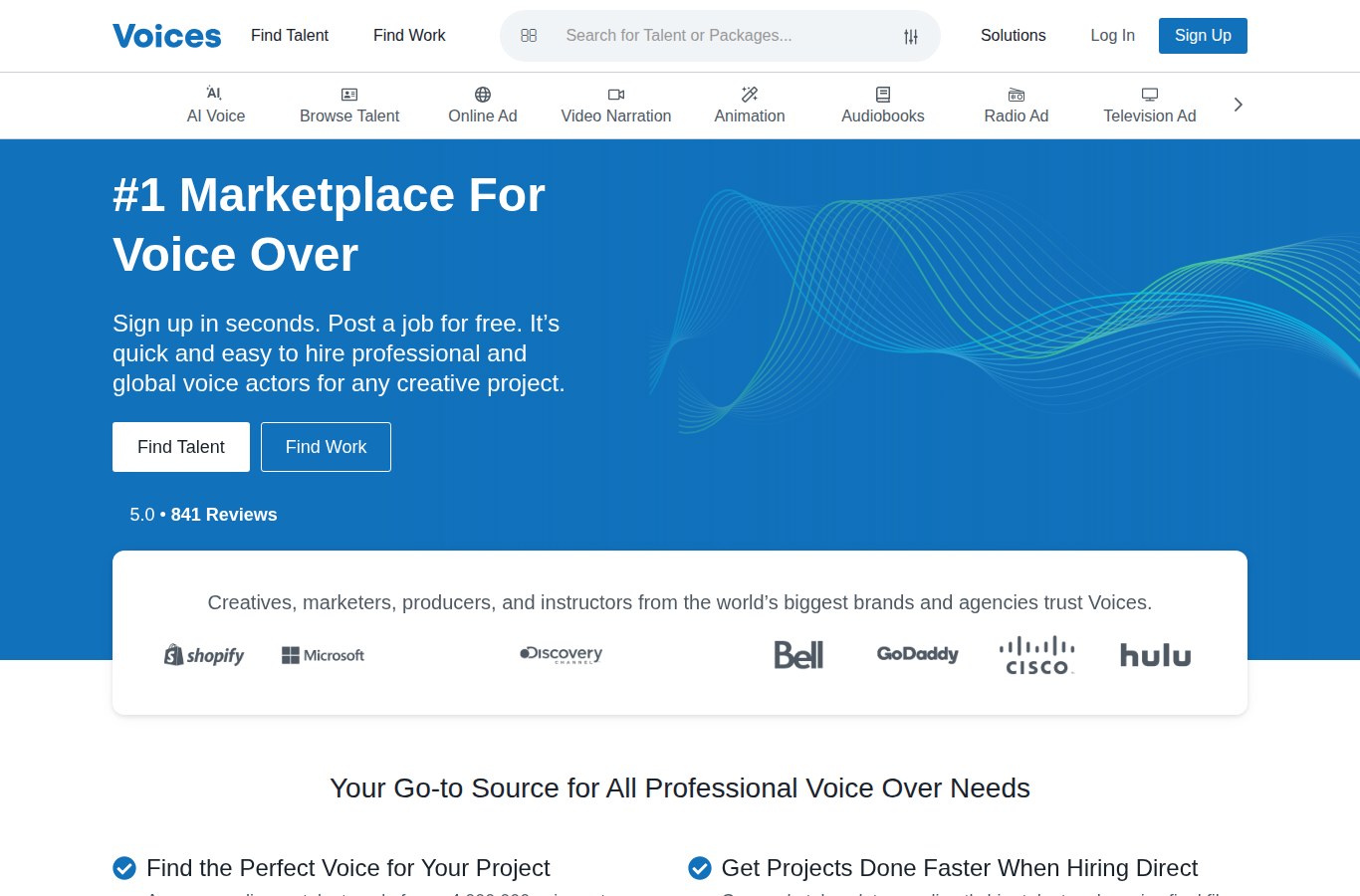Viewport: 1360px width, 896px height.
Task: Click 'Your Go-to Source' section heading
Action: click(680, 788)
